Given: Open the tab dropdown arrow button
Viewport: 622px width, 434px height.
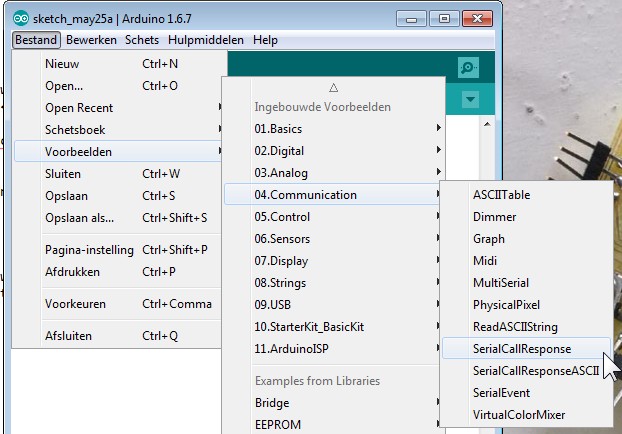Looking at the screenshot, I should [470, 99].
